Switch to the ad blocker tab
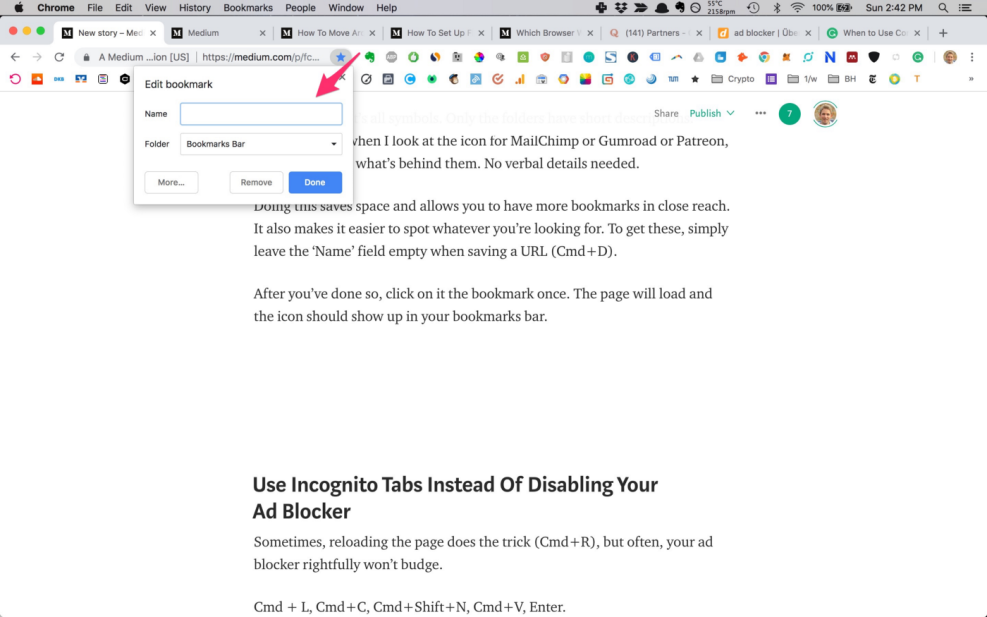 pyautogui.click(x=765, y=33)
